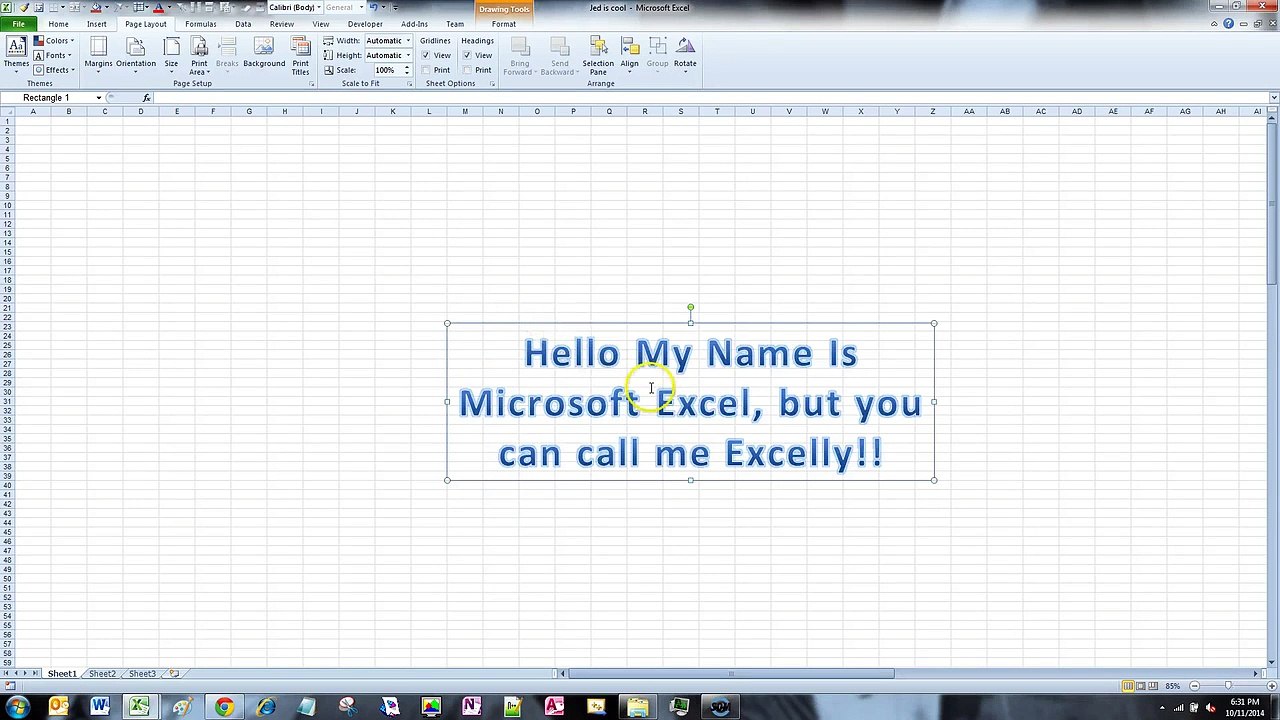Open Internet Explorer from the taskbar
The height and width of the screenshot is (720, 1280).
pos(266,707)
